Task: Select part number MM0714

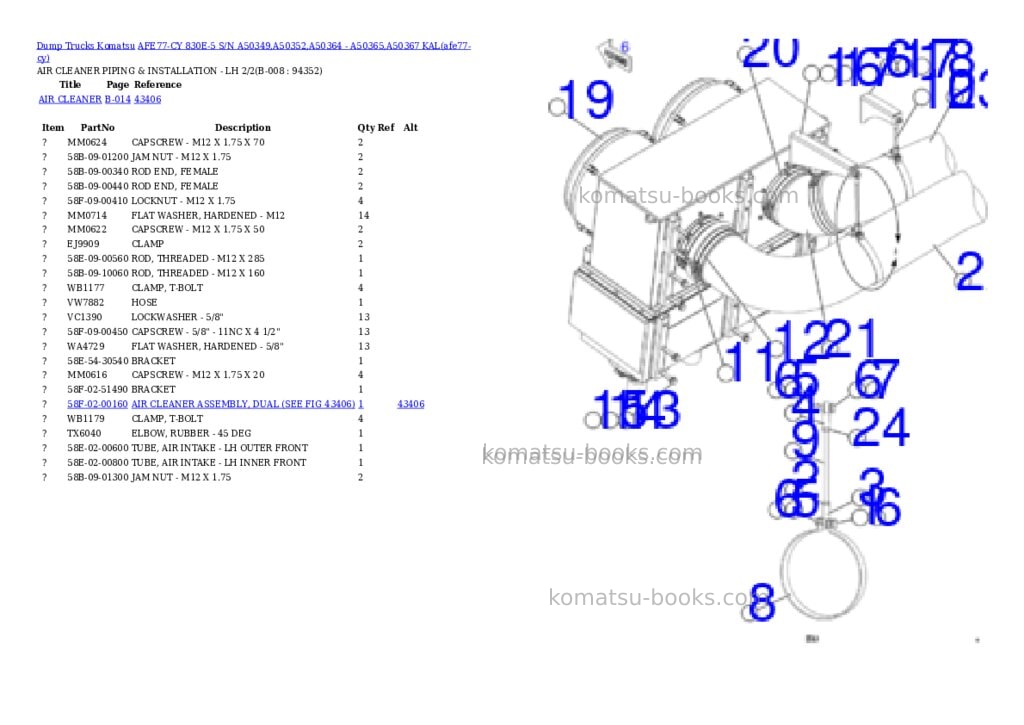Action: point(87,216)
